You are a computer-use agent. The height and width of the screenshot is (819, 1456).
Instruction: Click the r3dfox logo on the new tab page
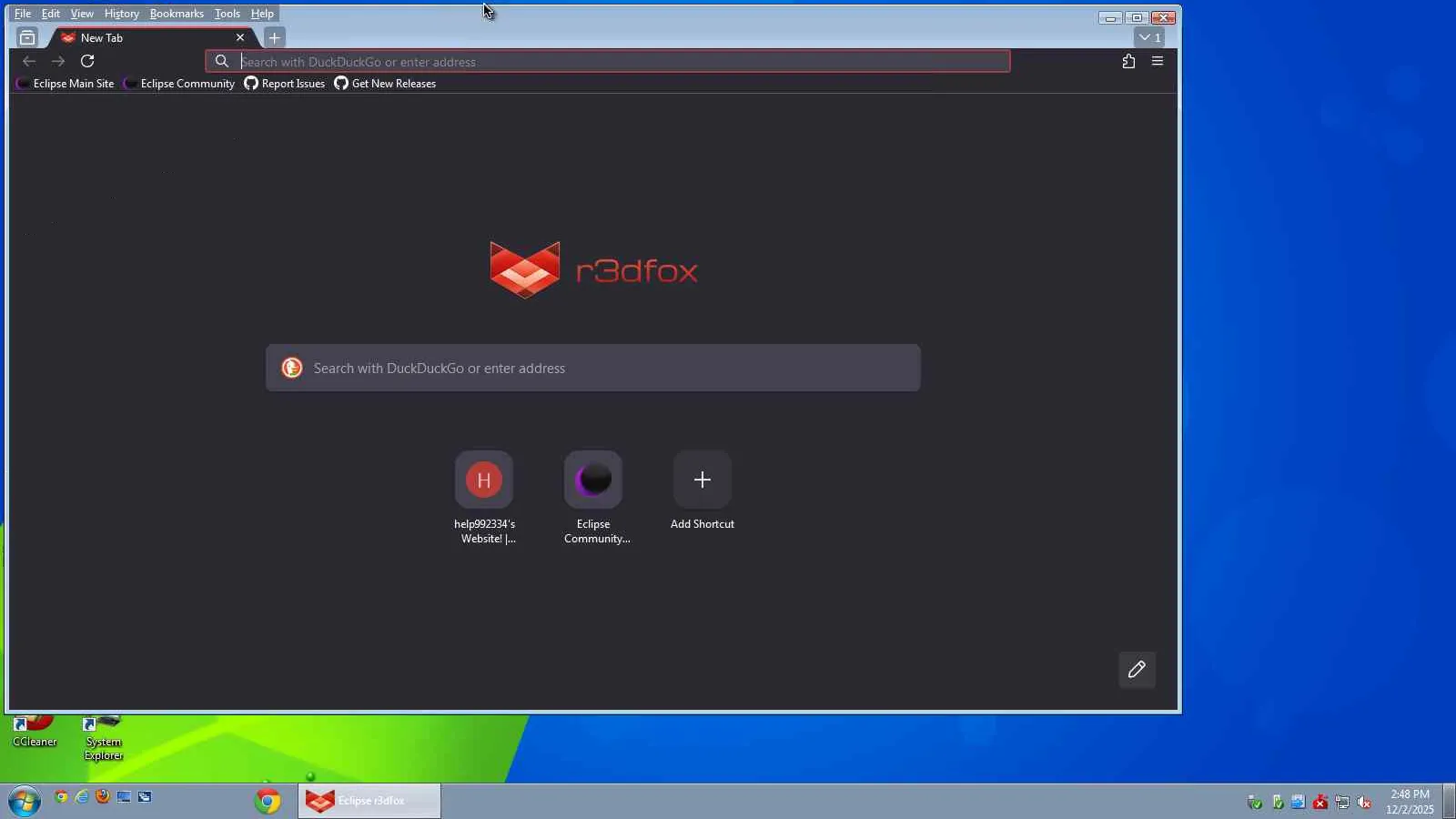tap(593, 270)
